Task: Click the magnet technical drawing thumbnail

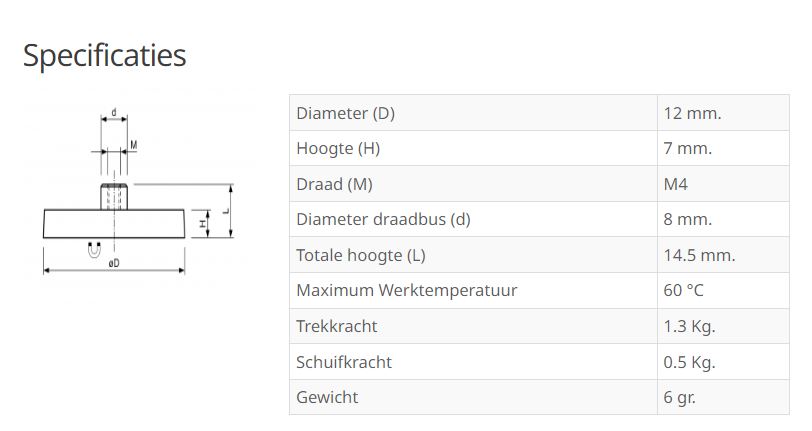Action: [137, 189]
